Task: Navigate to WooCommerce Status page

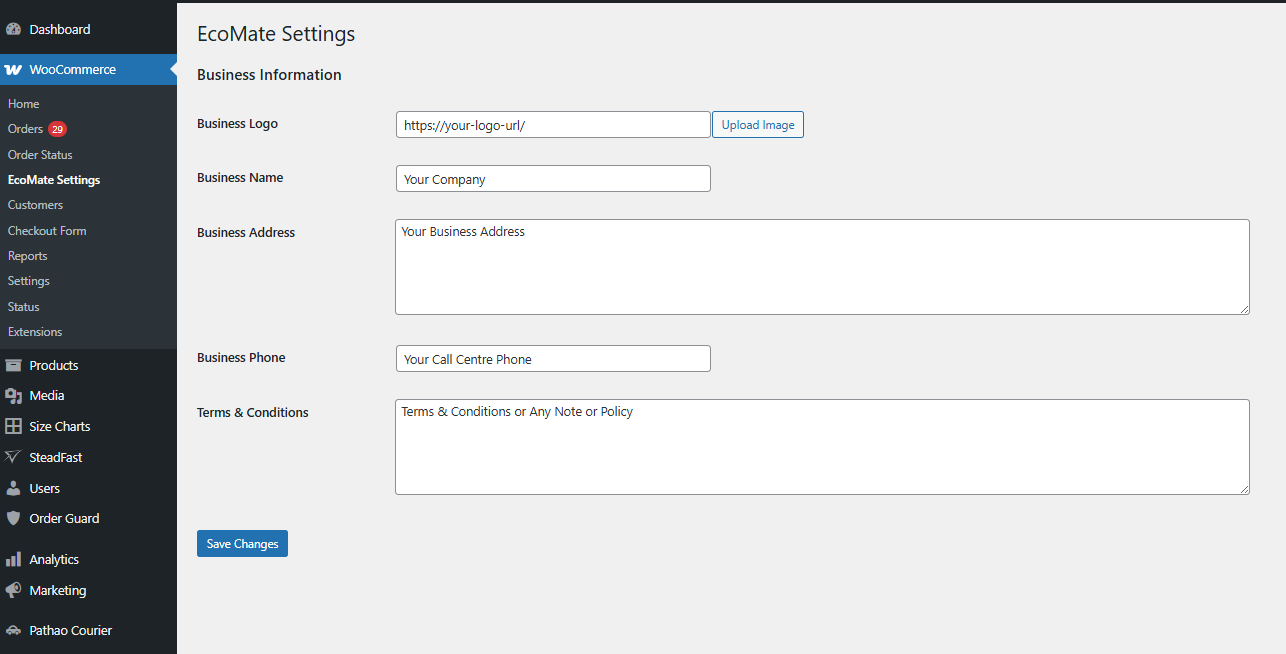Action: (x=23, y=306)
